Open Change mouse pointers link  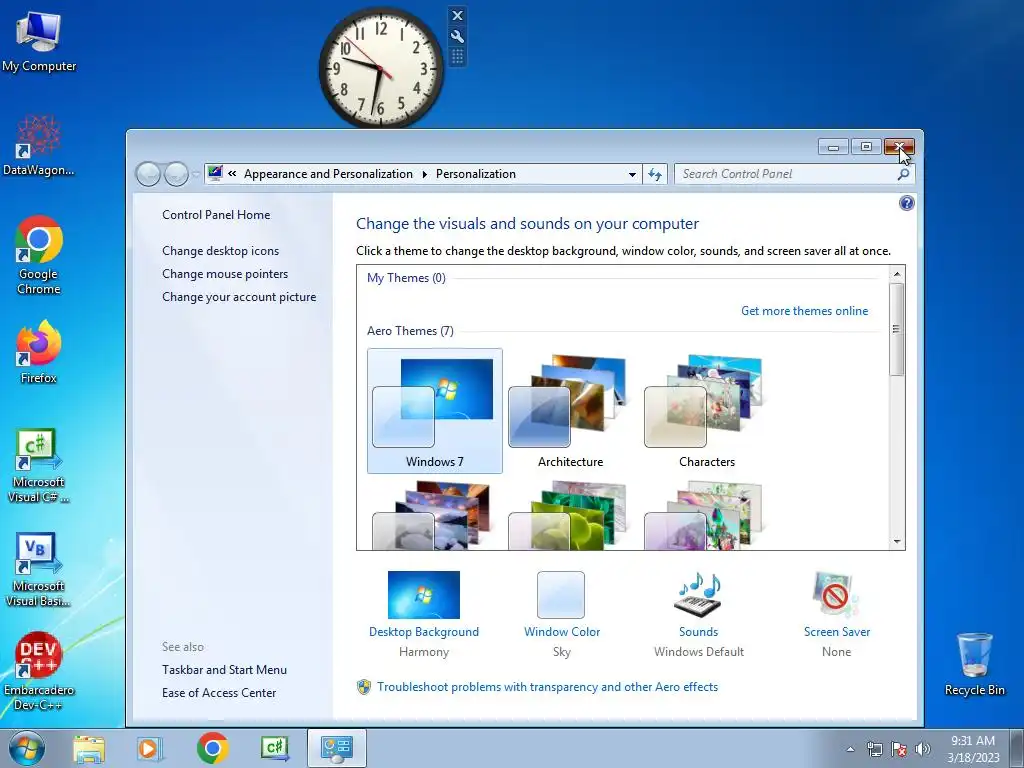225,274
